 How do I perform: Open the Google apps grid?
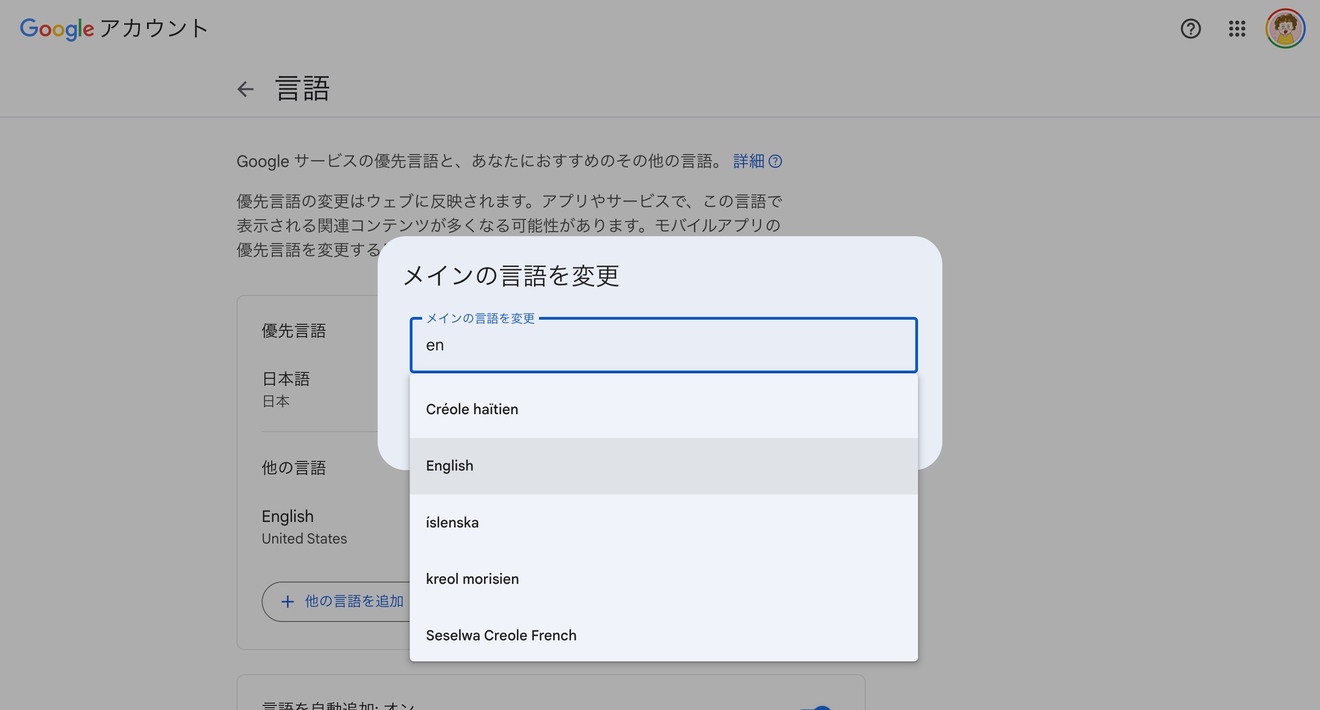click(x=1237, y=29)
